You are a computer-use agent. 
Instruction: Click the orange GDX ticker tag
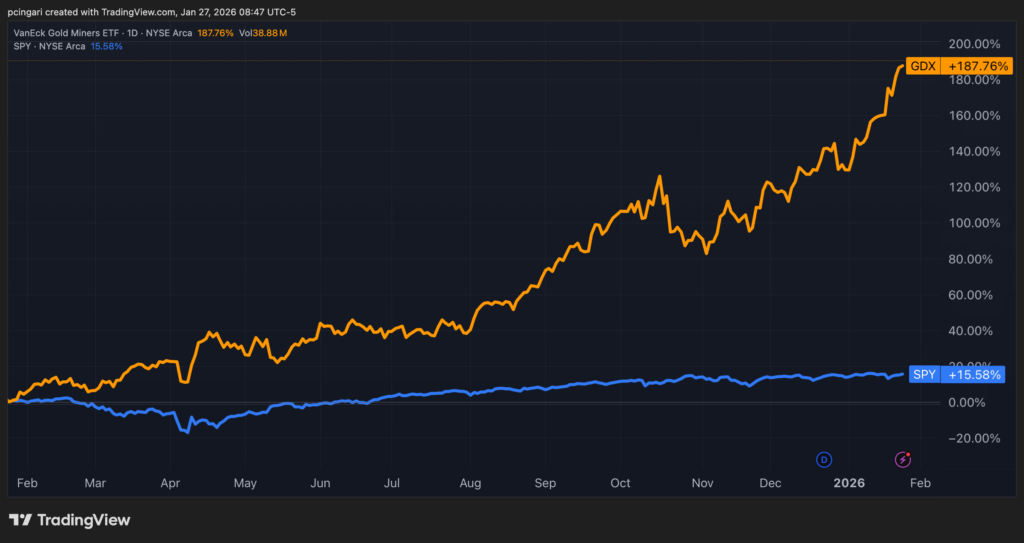tap(921, 67)
